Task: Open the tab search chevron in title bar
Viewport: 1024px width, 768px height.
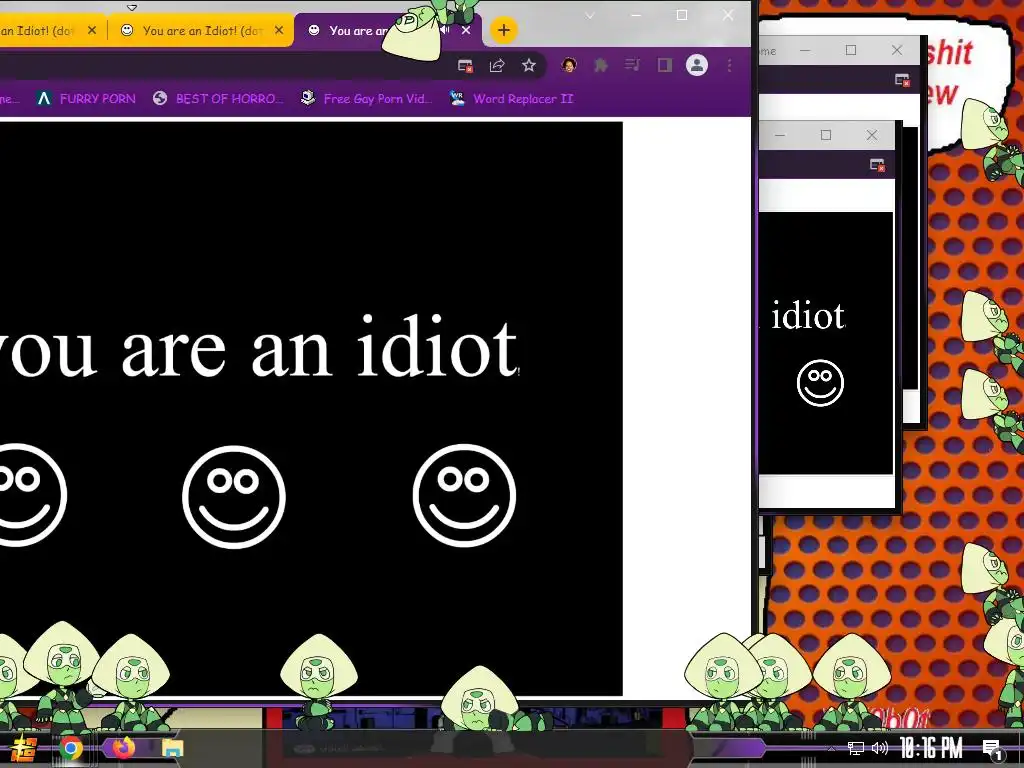Action: click(x=589, y=15)
